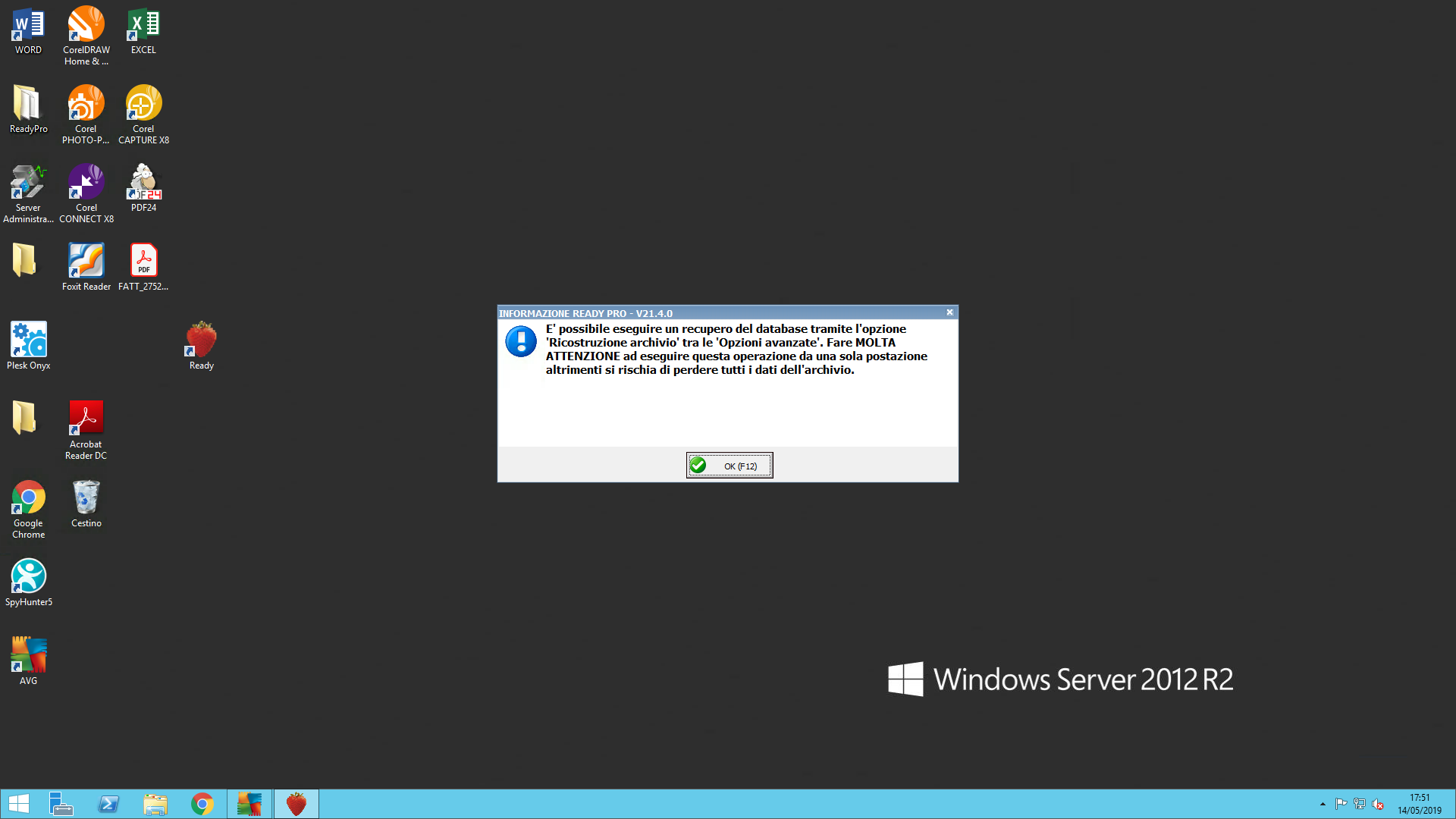Image resolution: width=1456 pixels, height=819 pixels.
Task: Select Corel CONNECT X8 shortcut
Action: (86, 194)
